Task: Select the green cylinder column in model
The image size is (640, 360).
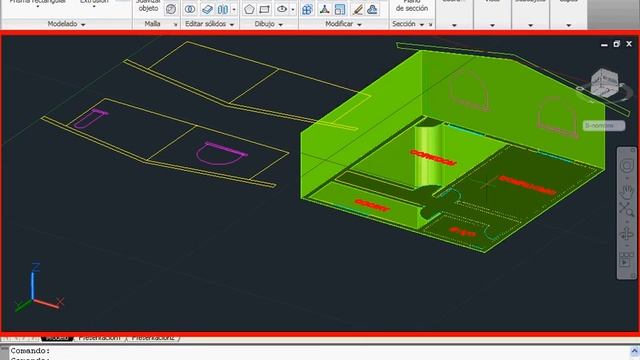Action: tap(429, 155)
